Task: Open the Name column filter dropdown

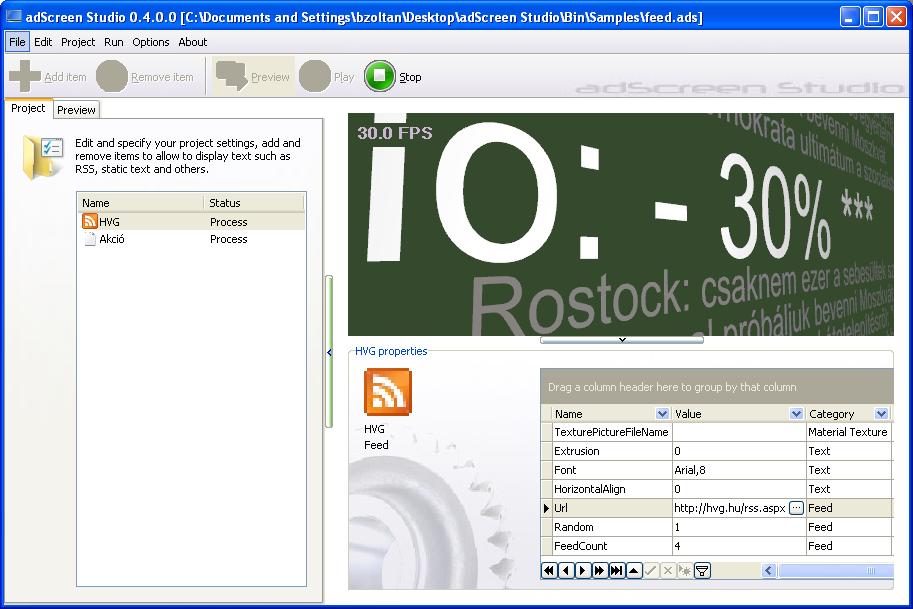Action: click(662, 413)
